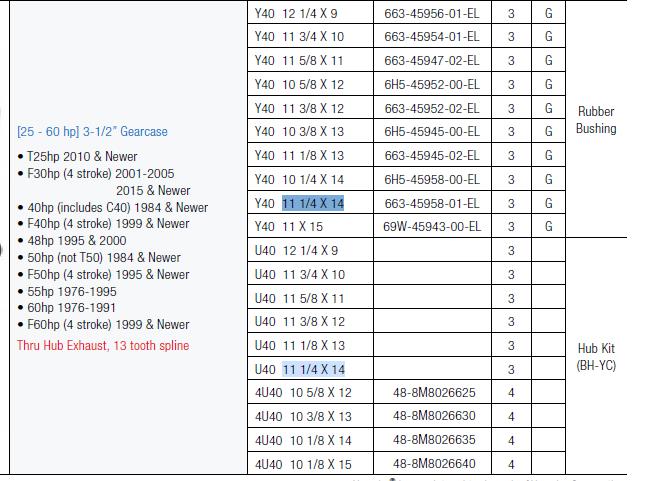Image resolution: width=651 pixels, height=481 pixels.
Task: Select part number 663-45947-02-EL
Action: pyautogui.click(x=431, y=61)
